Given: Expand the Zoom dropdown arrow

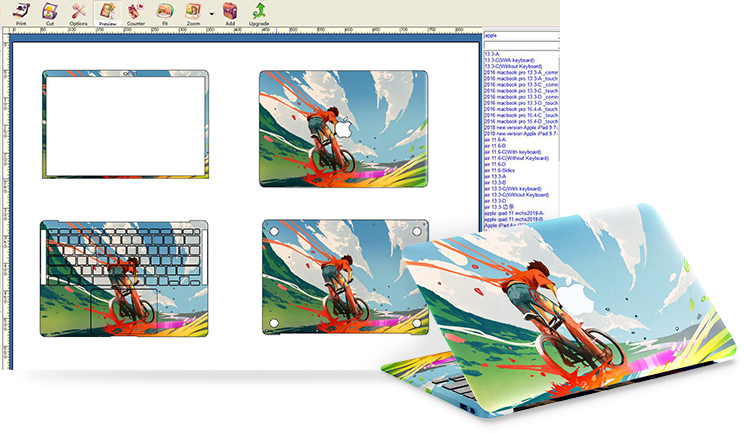Looking at the screenshot, I should [211, 14].
